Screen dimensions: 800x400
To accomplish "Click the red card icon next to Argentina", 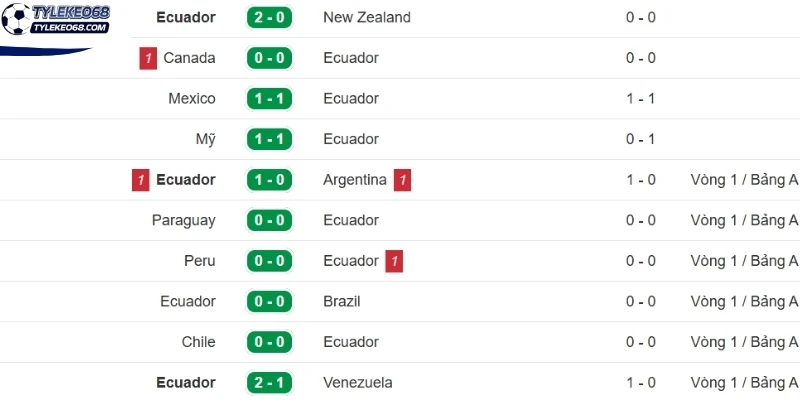I will coord(402,180).
